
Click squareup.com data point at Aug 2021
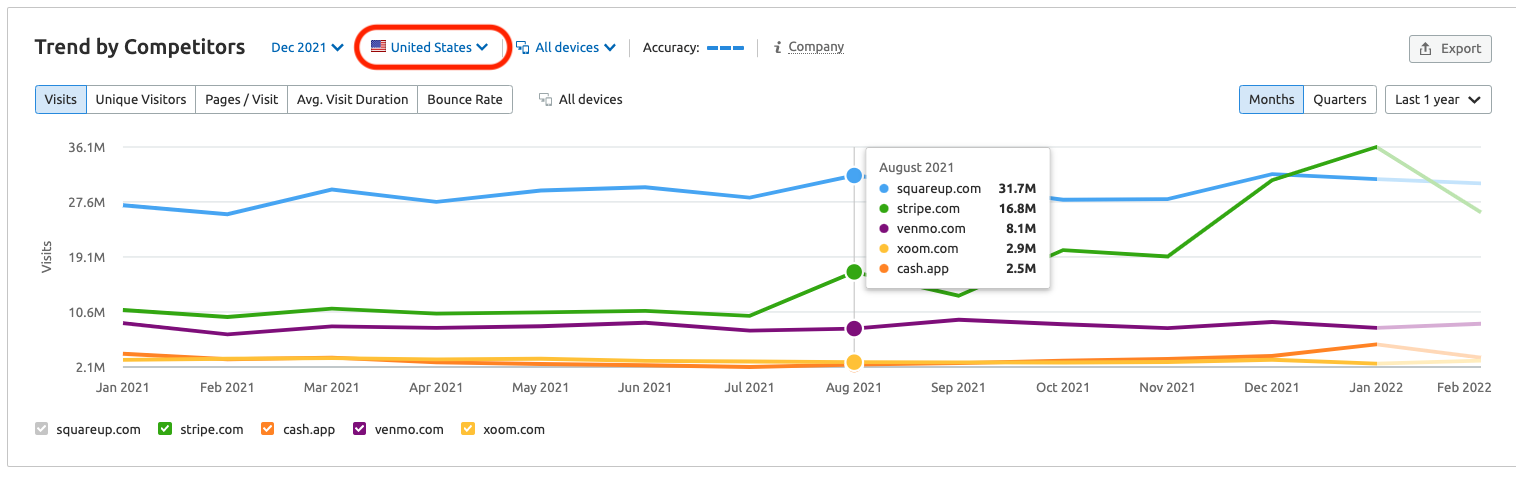(x=854, y=175)
